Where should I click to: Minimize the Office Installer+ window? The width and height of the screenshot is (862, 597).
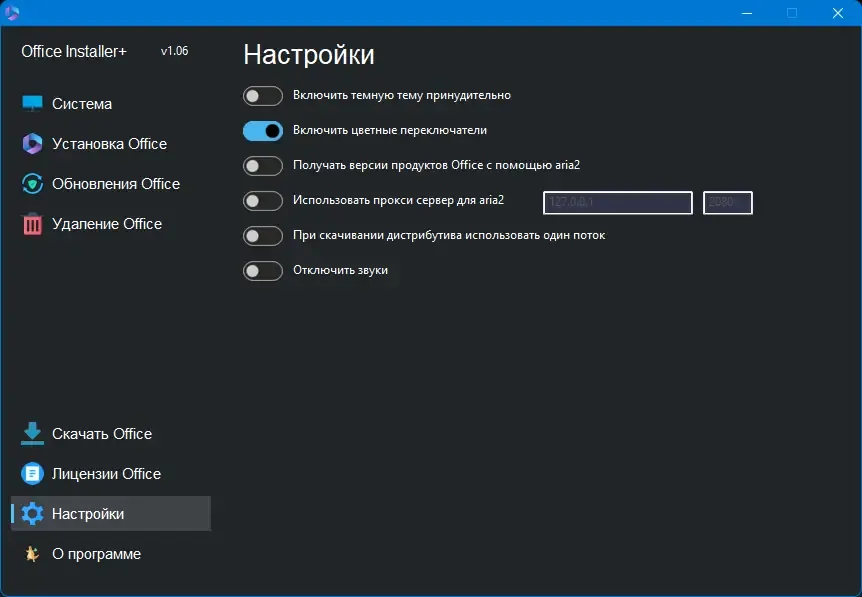[747, 13]
